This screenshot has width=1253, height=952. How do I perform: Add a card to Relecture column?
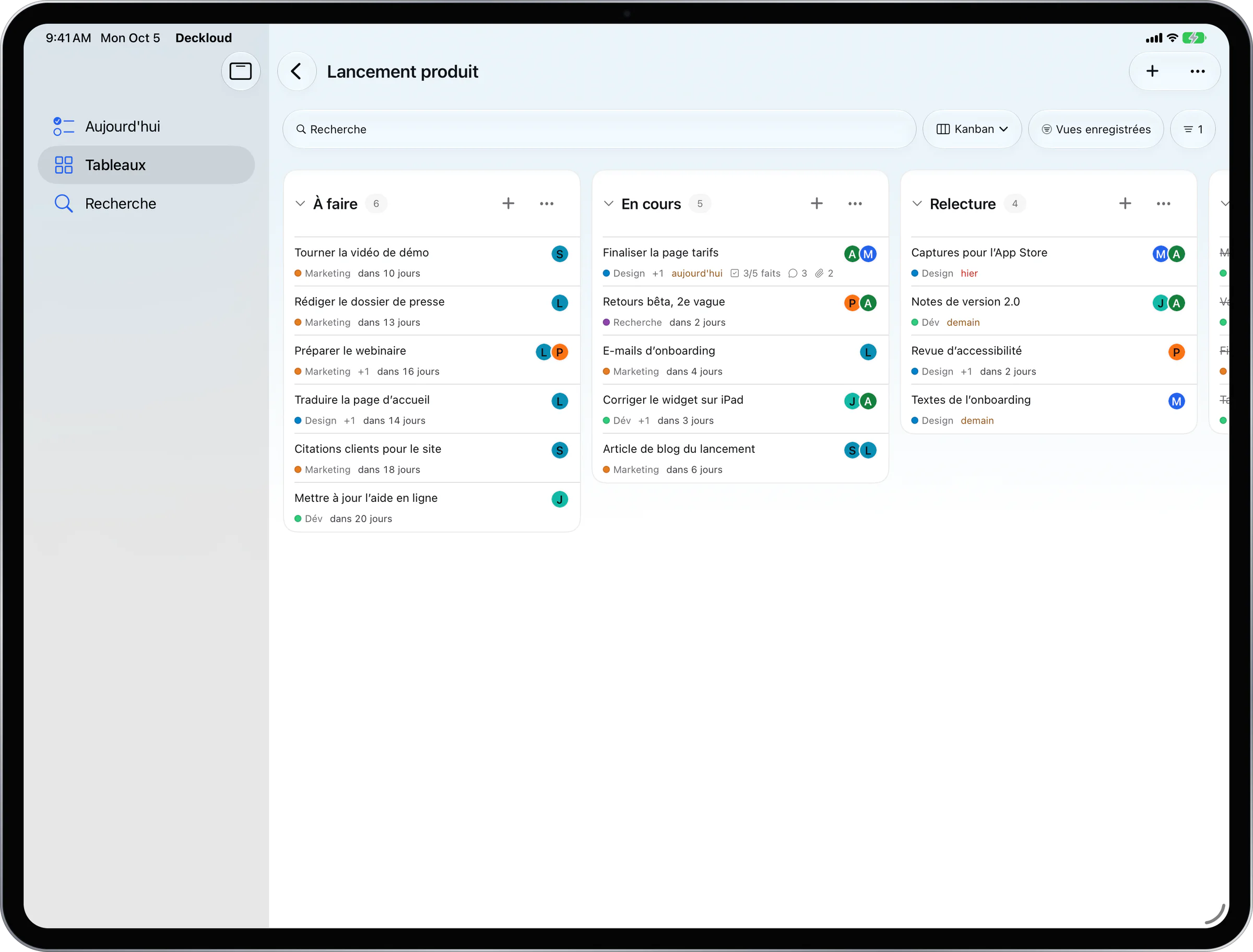[x=1125, y=204]
